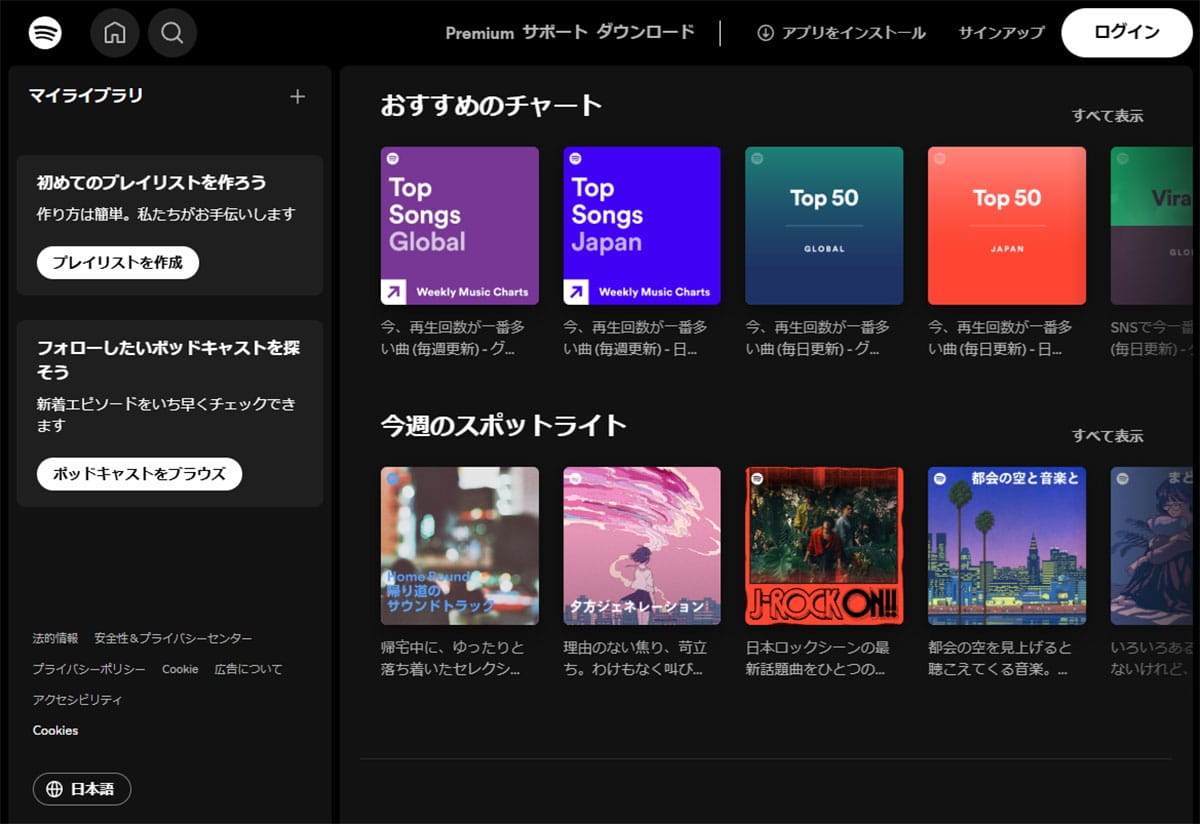This screenshot has width=1200, height=824.
Task: Click 都会の空を見上げると description text
Action: [x=1000, y=658]
